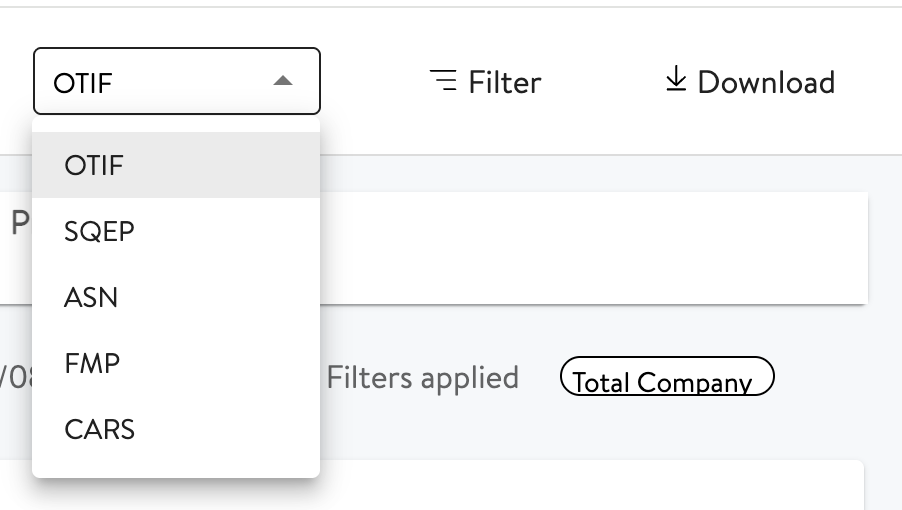Select ASN in the dropdown list
Screen dimensions: 902x510
click(91, 297)
